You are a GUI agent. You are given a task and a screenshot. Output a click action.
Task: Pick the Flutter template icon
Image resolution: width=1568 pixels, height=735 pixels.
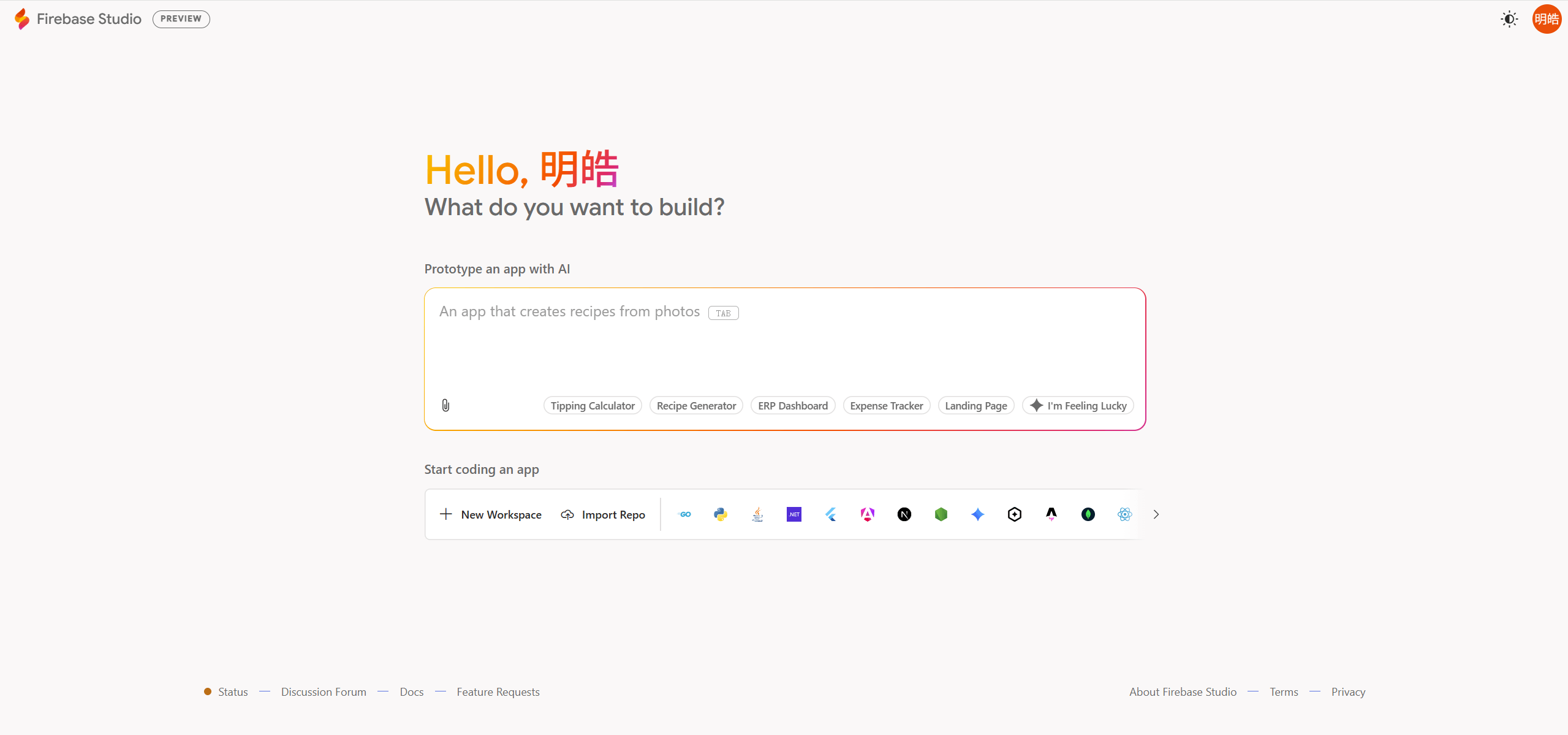pyautogui.click(x=830, y=514)
